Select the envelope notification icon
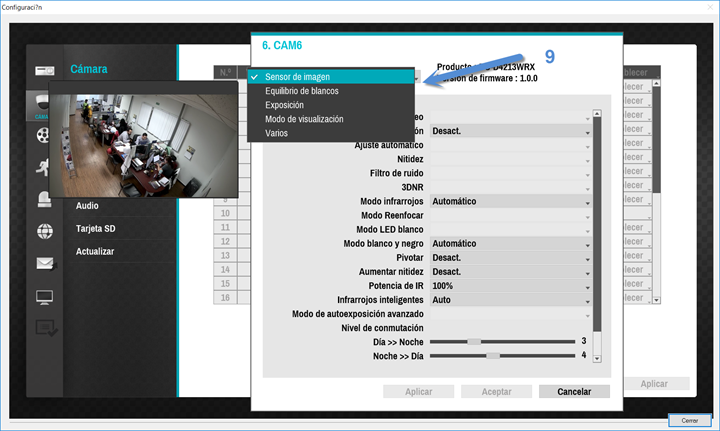The width and height of the screenshot is (720, 431). (45, 263)
